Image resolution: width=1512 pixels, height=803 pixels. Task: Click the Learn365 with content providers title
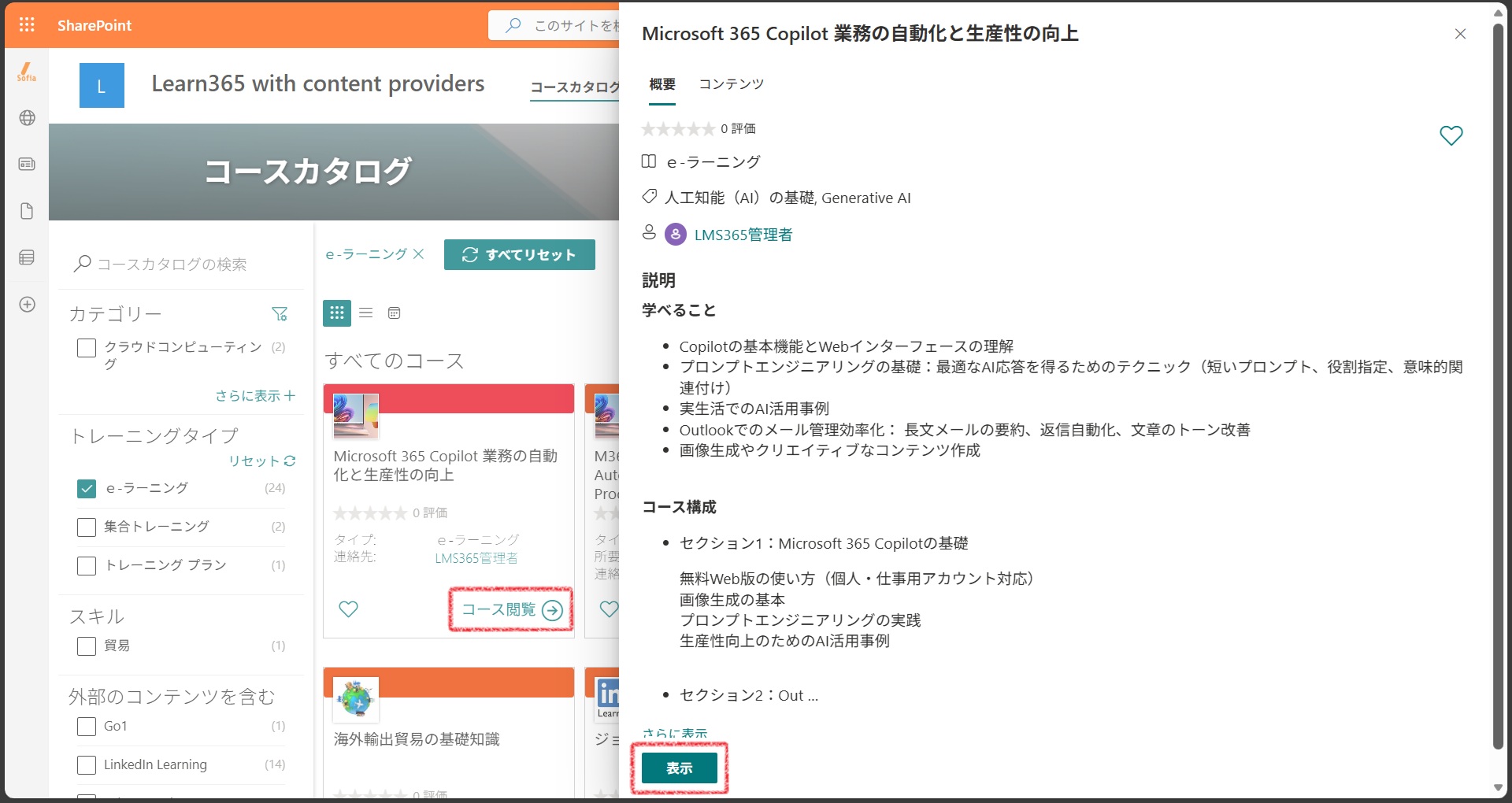pyautogui.click(x=318, y=83)
